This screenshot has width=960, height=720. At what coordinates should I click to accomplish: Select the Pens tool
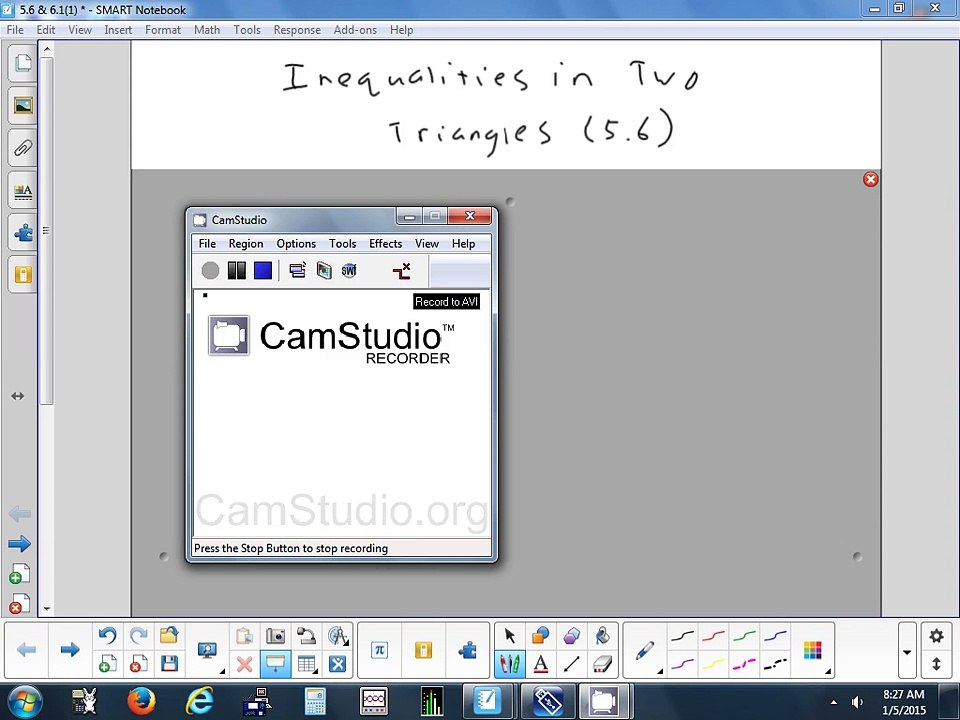tap(509, 664)
